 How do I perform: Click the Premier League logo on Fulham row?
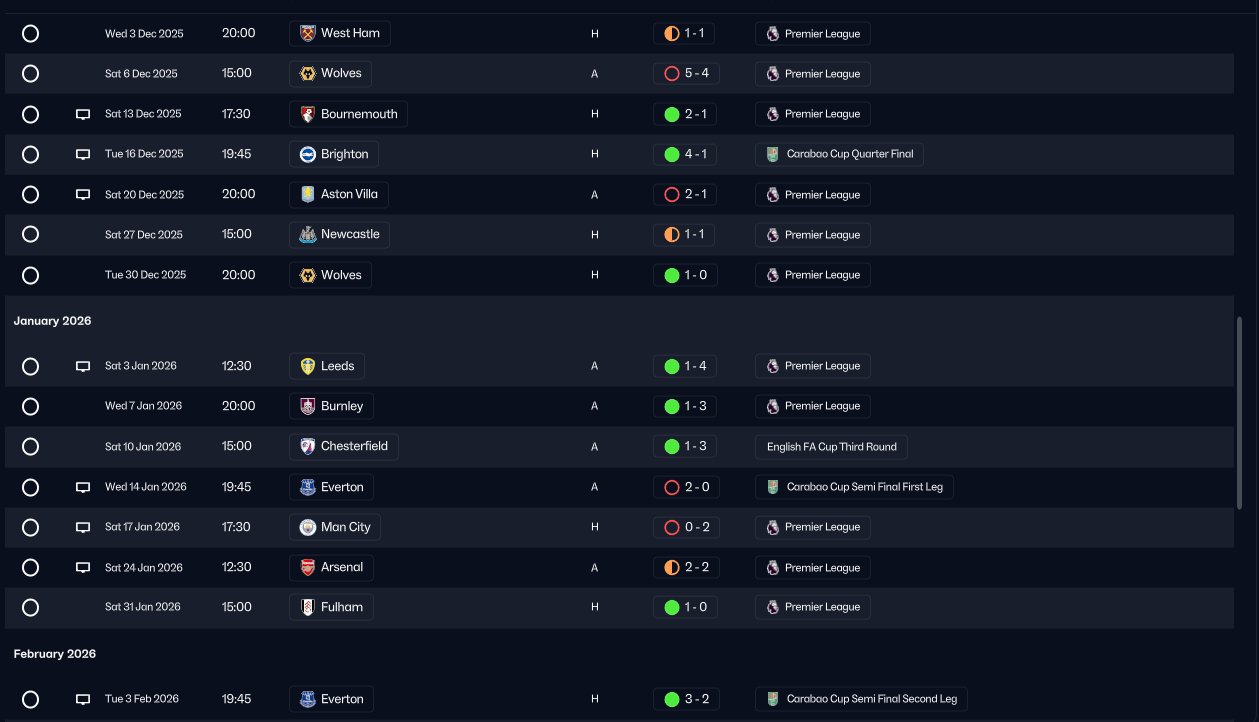click(773, 607)
